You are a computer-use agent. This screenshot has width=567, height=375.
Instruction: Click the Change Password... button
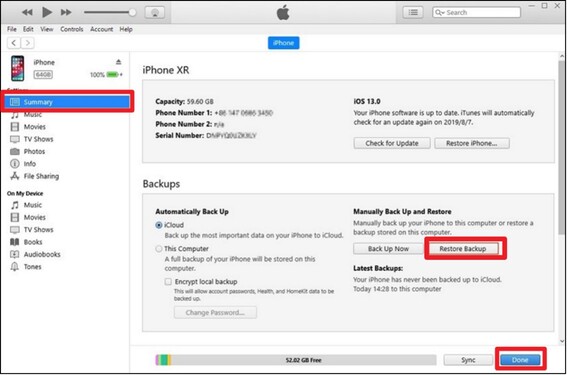[x=215, y=312]
